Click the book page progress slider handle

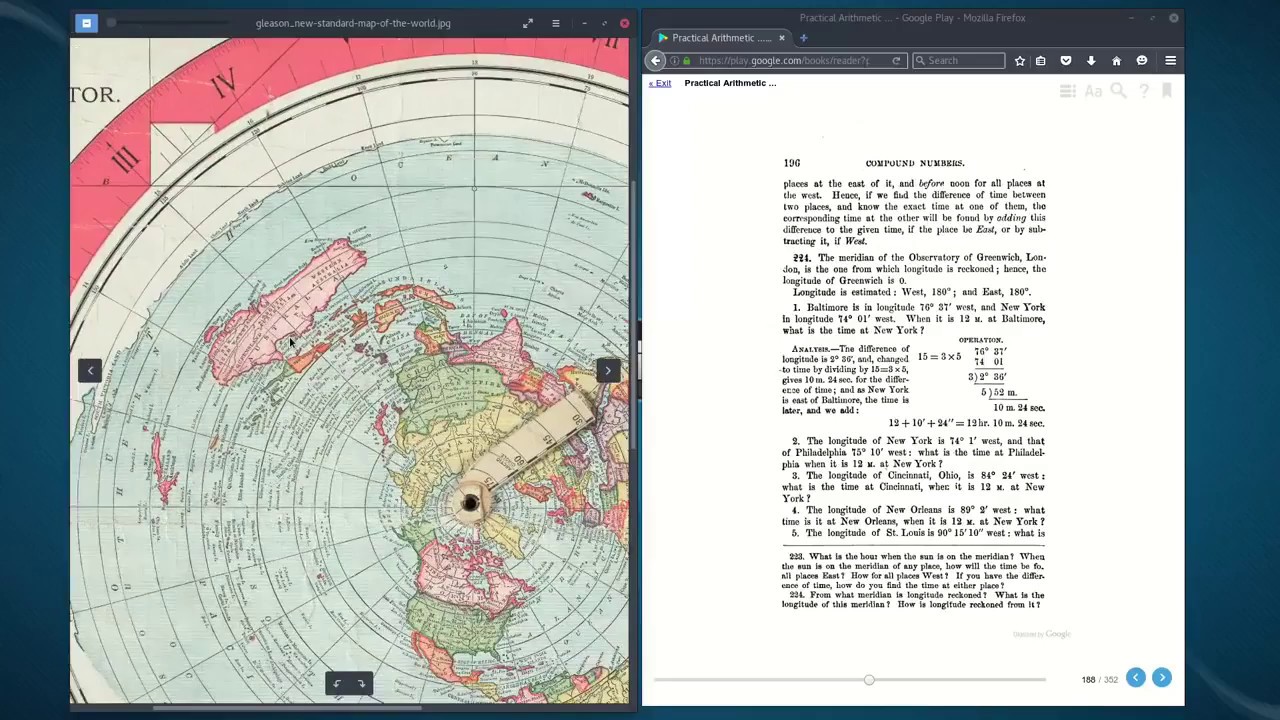(869, 680)
